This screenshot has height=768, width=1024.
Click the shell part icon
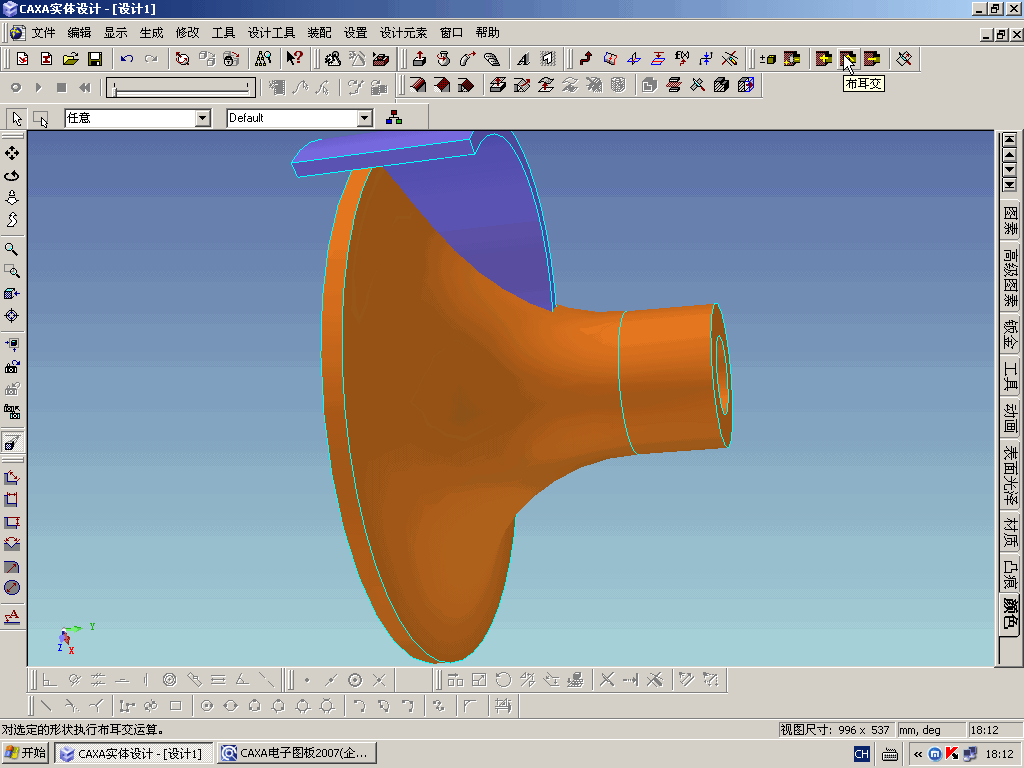(648, 85)
